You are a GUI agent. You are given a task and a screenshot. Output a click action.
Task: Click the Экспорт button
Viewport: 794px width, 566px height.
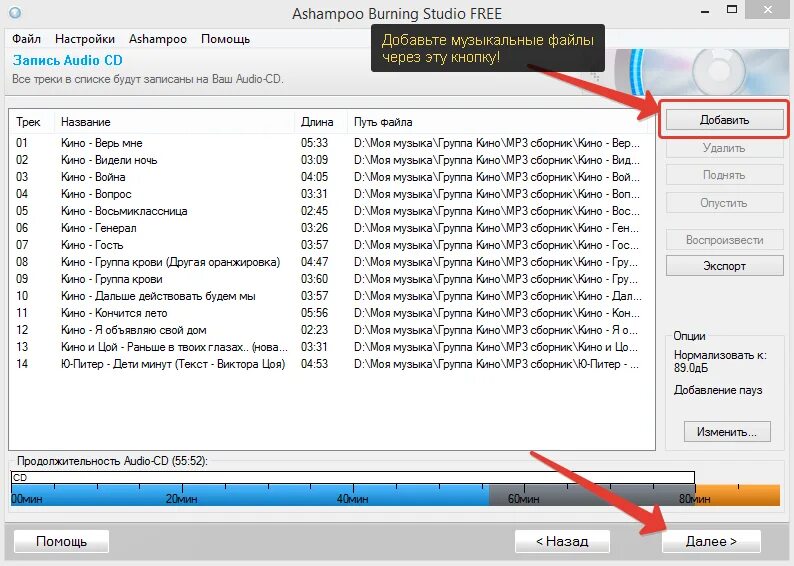pyautogui.click(x=724, y=266)
